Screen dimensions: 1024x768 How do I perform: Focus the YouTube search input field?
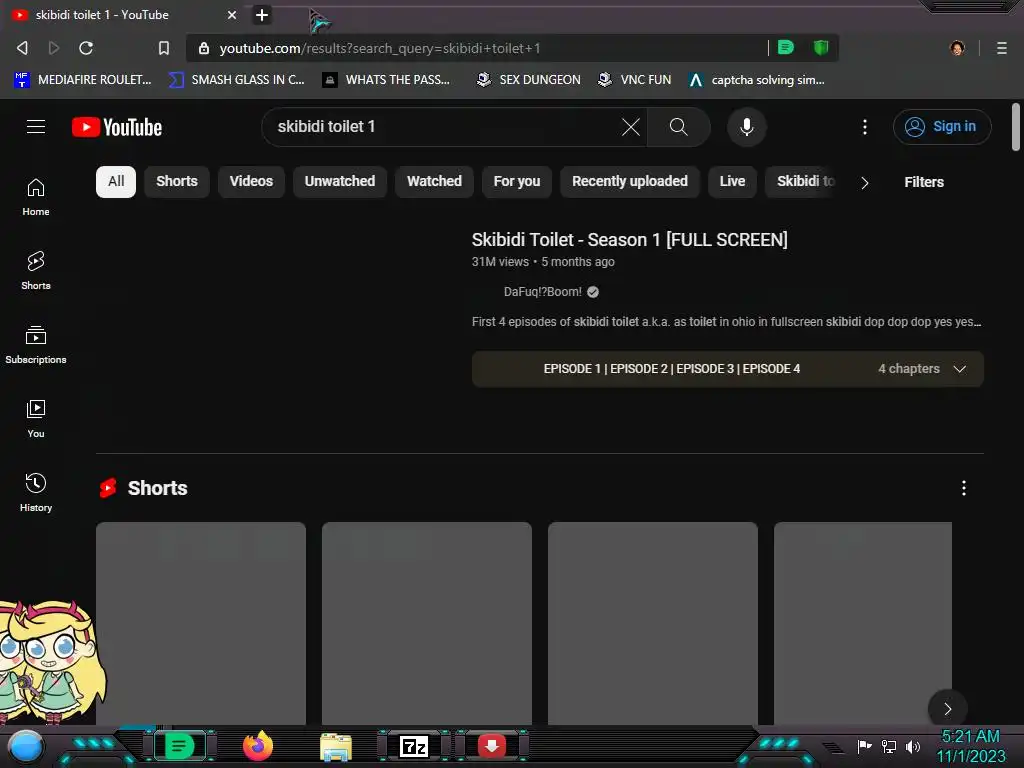444,127
